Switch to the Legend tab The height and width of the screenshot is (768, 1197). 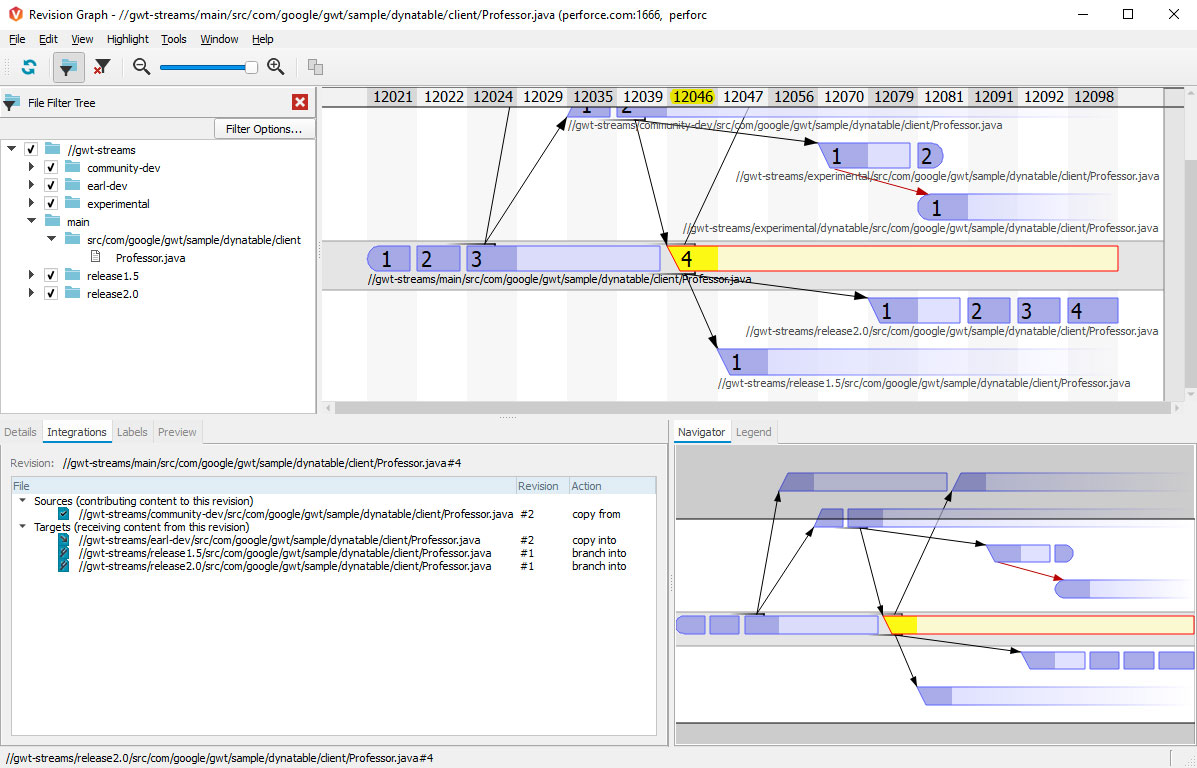tap(753, 431)
